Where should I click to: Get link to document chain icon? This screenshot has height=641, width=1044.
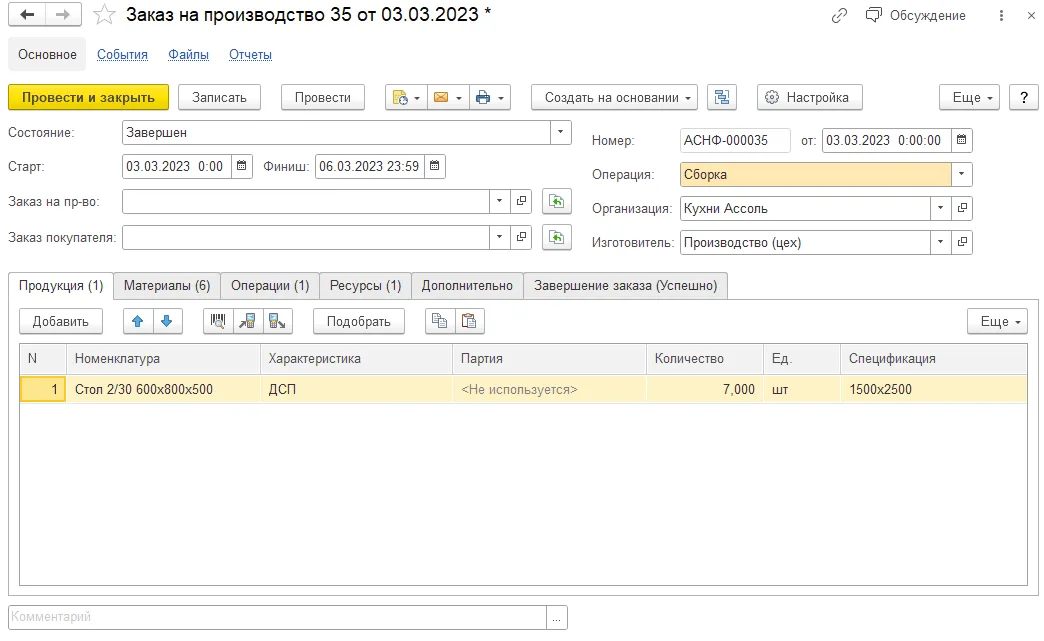point(839,15)
